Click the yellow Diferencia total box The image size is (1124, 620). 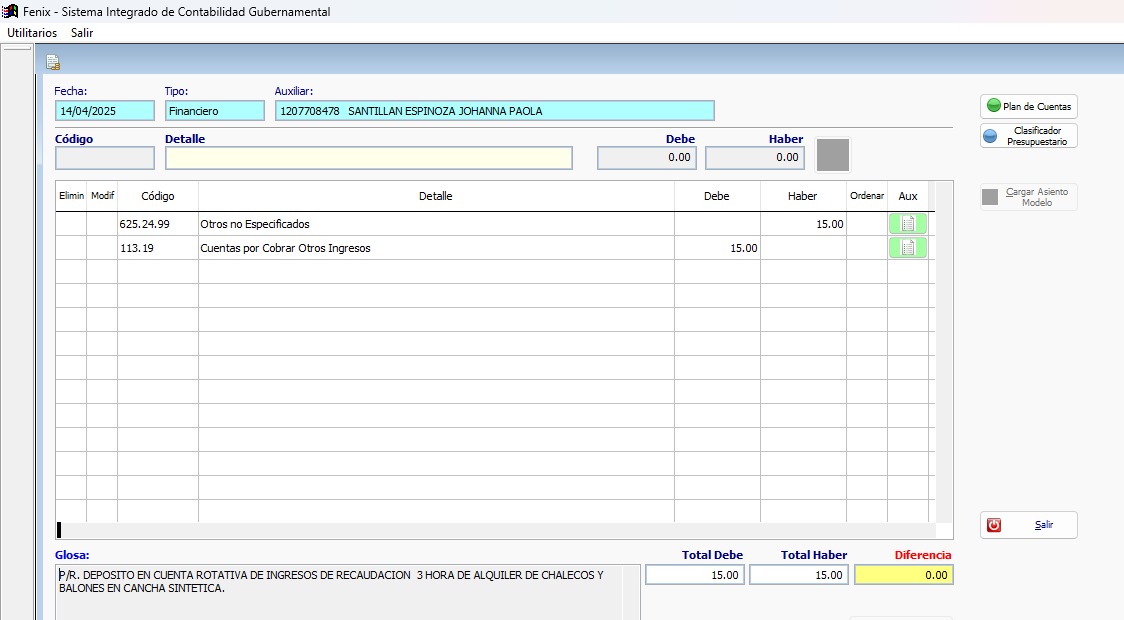click(904, 575)
